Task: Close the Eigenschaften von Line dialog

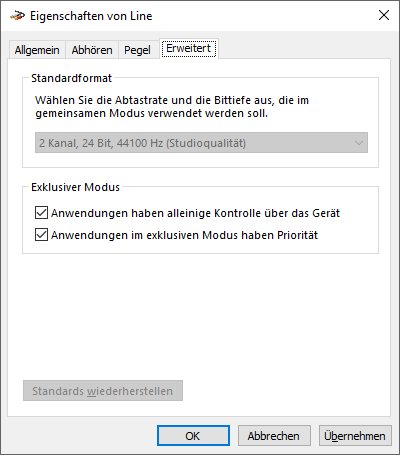Action: pos(384,15)
